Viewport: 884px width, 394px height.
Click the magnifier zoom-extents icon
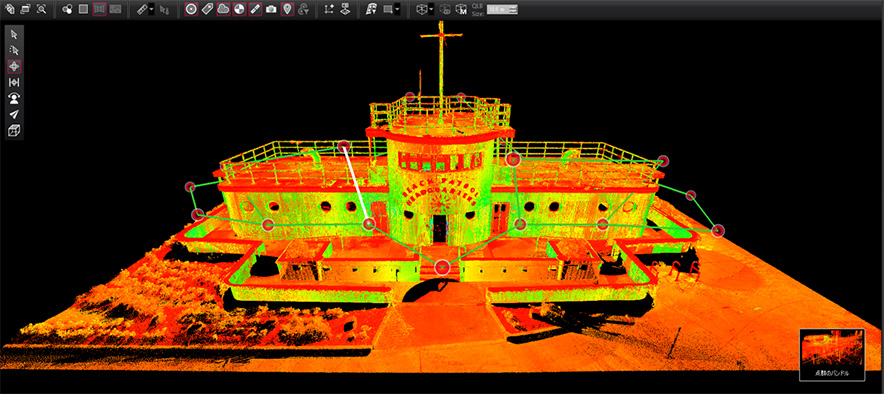[41, 9]
